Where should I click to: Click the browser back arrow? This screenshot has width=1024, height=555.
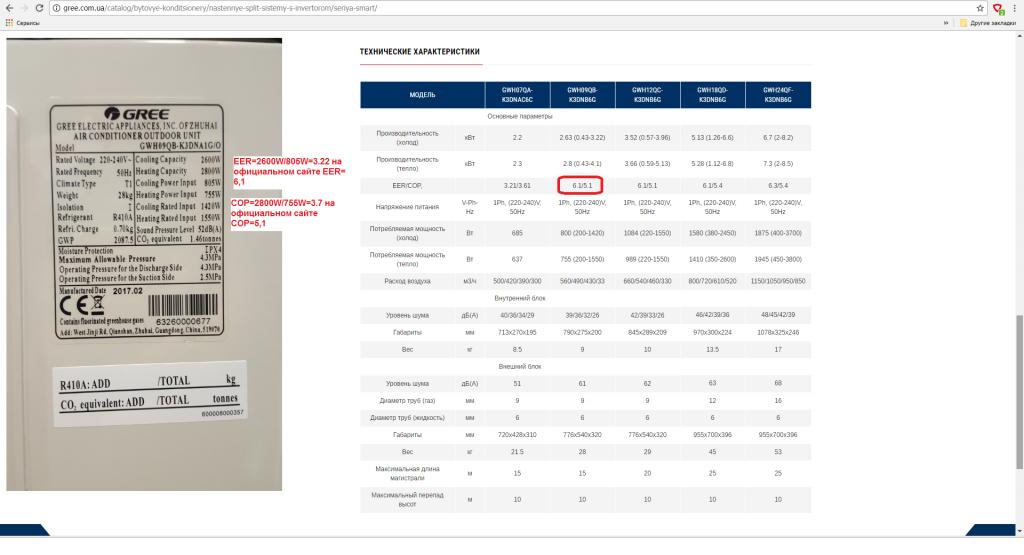point(8,8)
